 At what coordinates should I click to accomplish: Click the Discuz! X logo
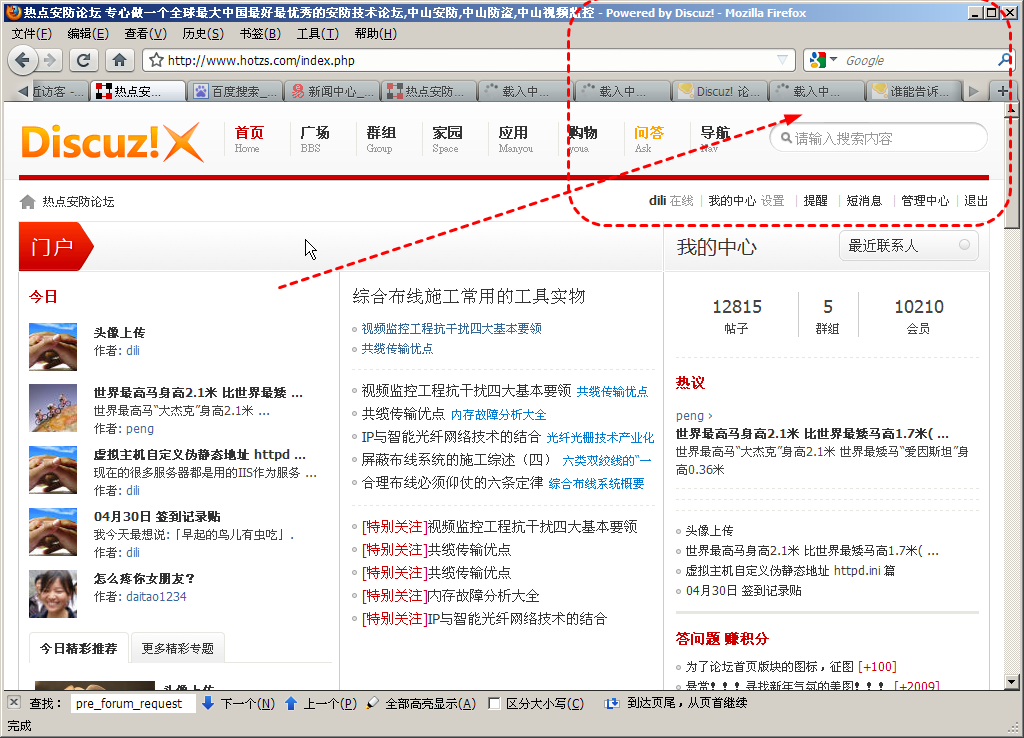click(112, 142)
